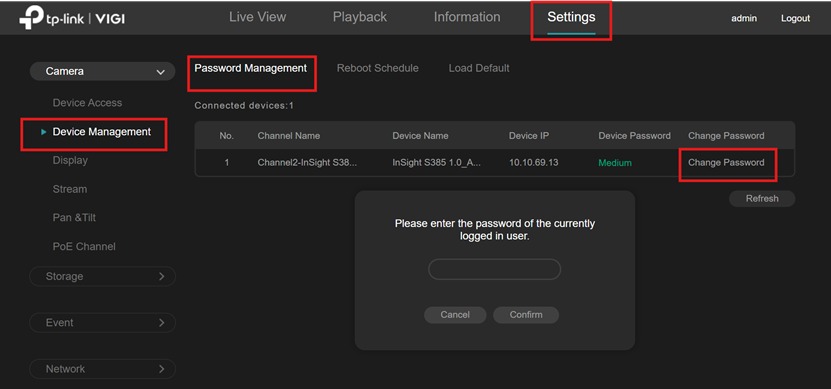
Task: Expand the Network section
Action: (x=102, y=369)
